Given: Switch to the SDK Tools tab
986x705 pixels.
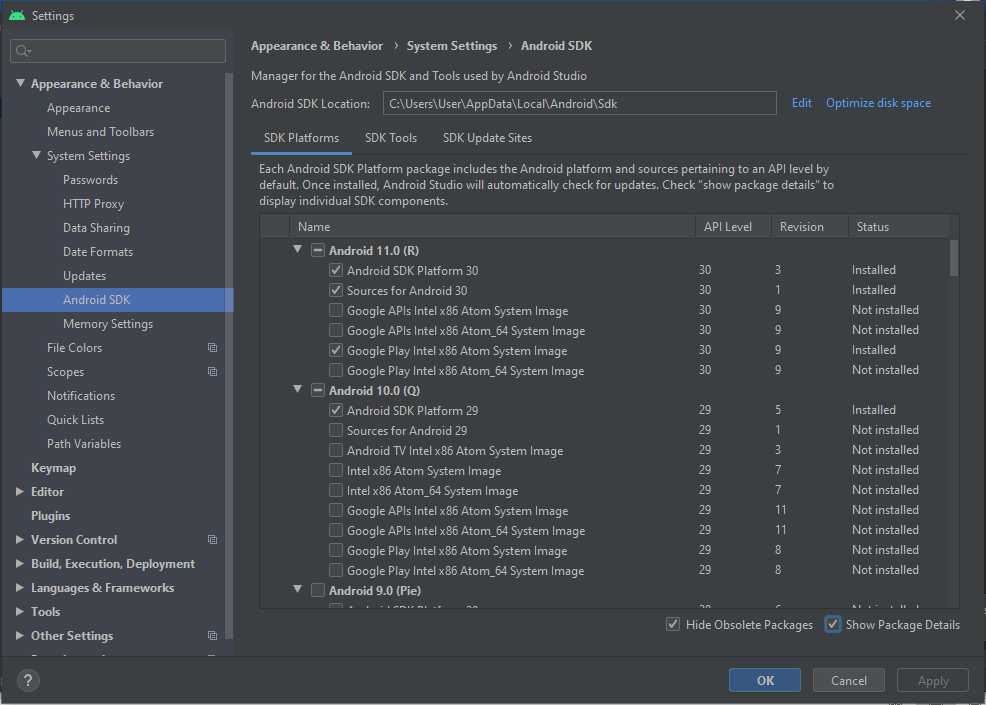Looking at the screenshot, I should [391, 138].
